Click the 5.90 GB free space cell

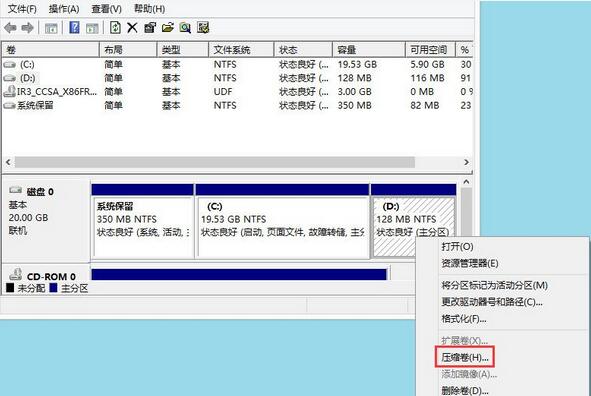click(427, 65)
